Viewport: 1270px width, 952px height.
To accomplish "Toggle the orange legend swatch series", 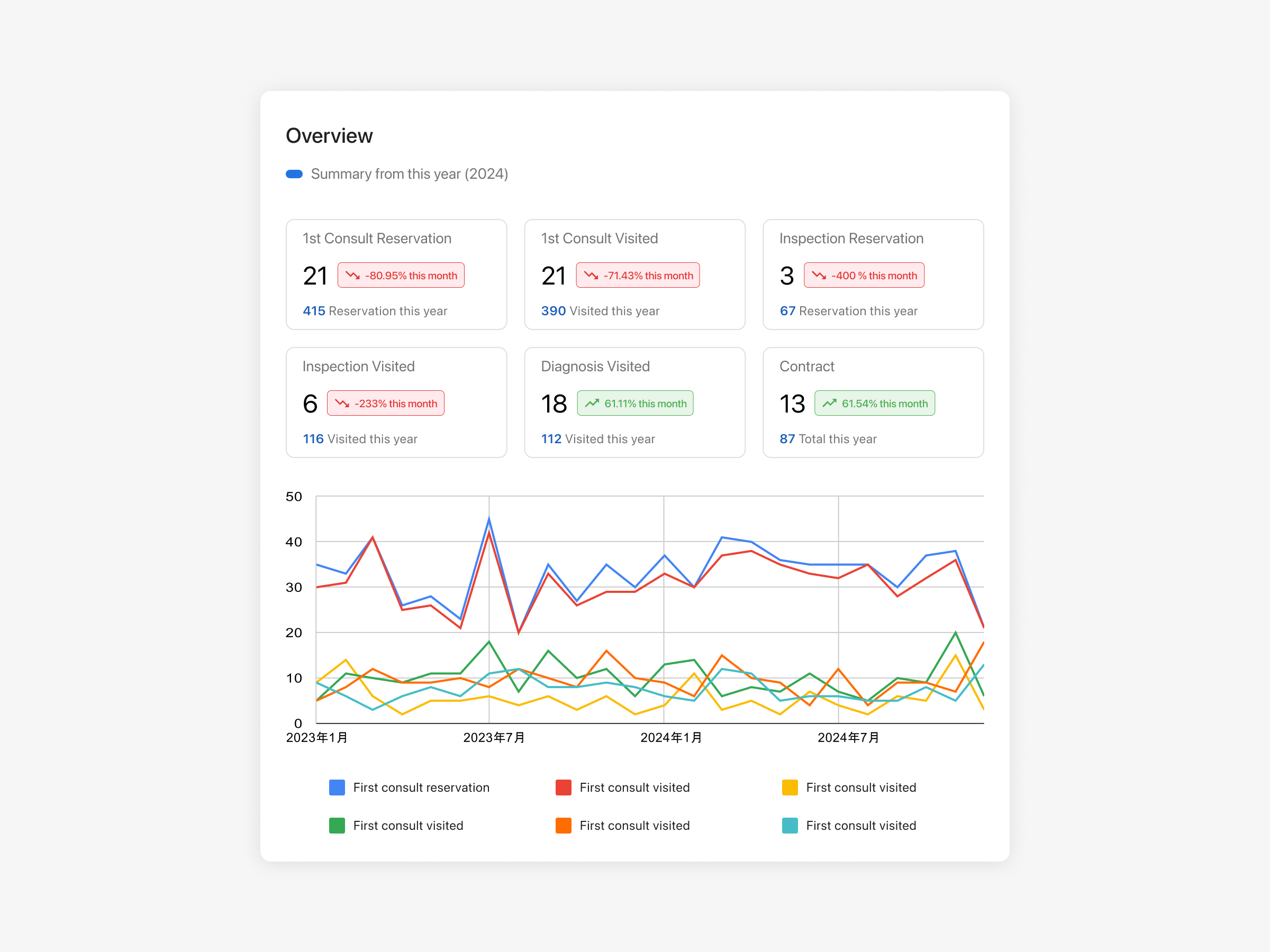I will pyautogui.click(x=563, y=825).
